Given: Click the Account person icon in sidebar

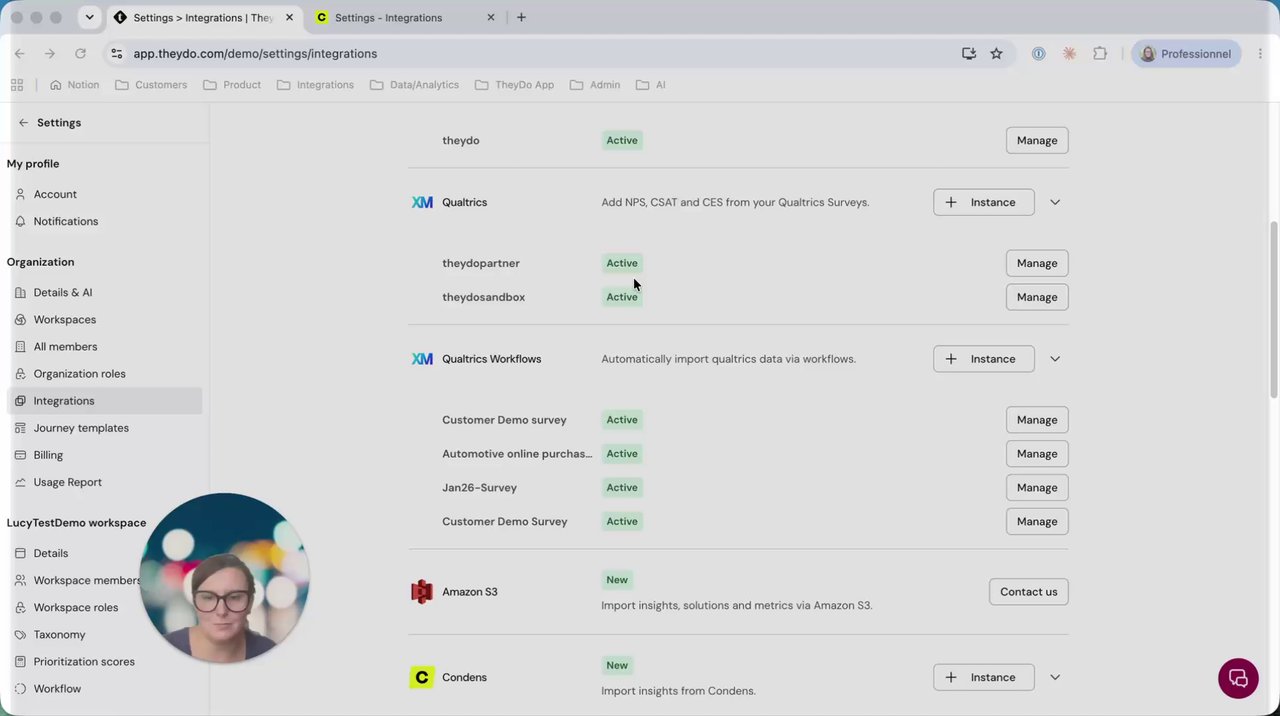Looking at the screenshot, I should (x=20, y=194).
